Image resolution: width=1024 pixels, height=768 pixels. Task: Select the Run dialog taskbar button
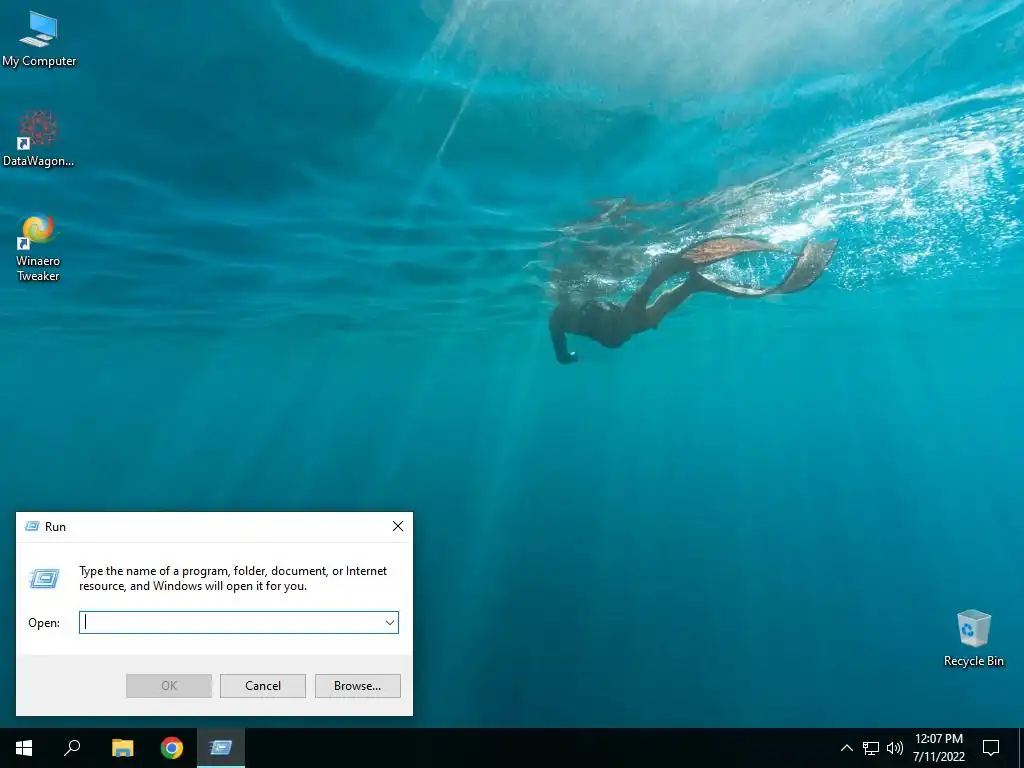tap(221, 748)
